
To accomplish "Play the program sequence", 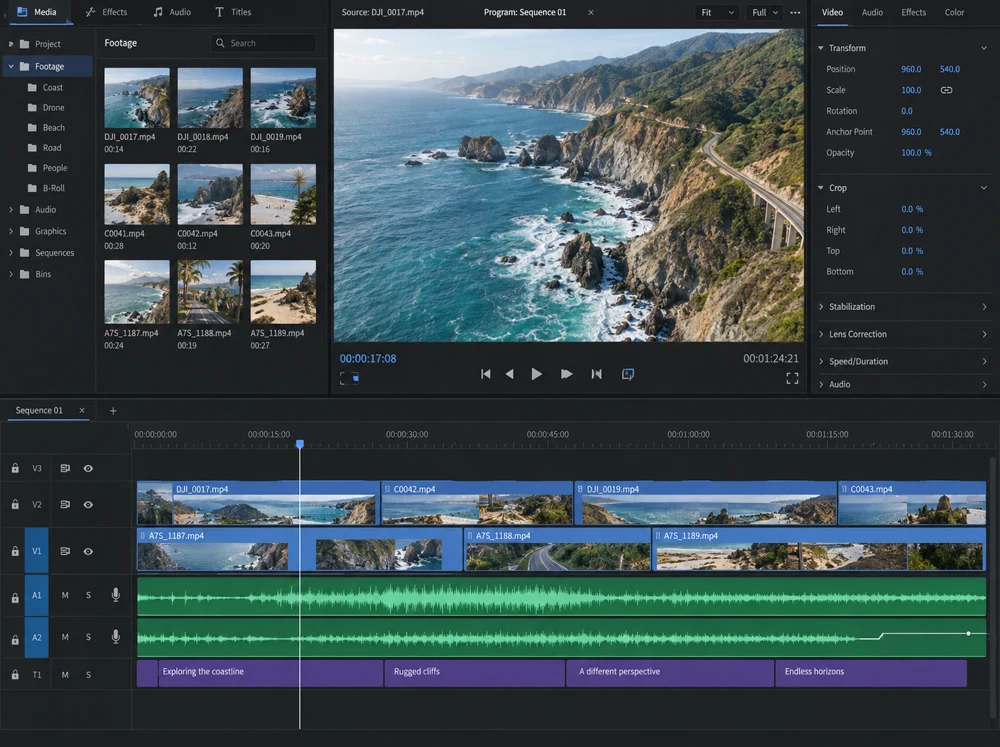I will (x=536, y=374).
